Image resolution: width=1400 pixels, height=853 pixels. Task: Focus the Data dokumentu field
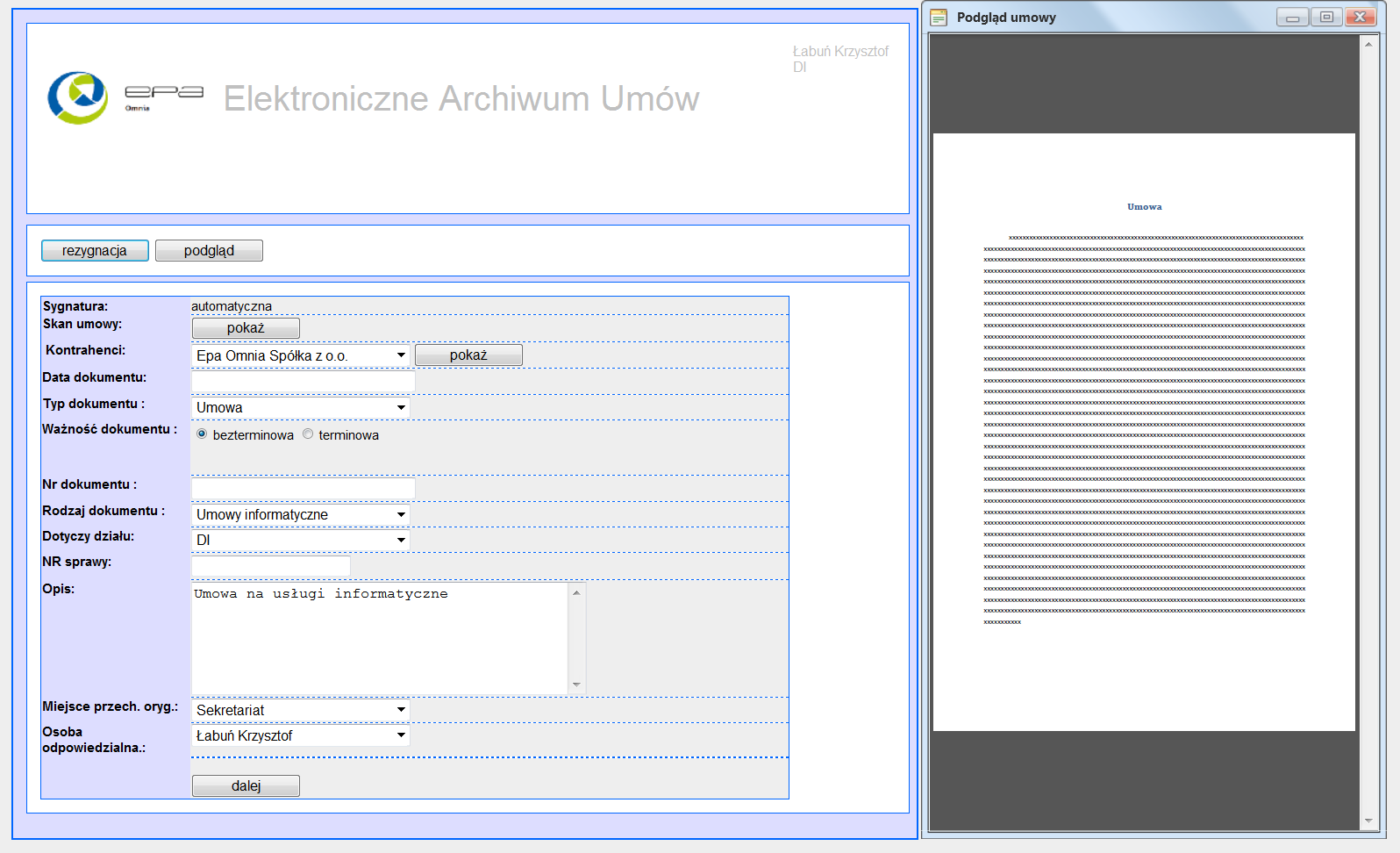click(304, 381)
